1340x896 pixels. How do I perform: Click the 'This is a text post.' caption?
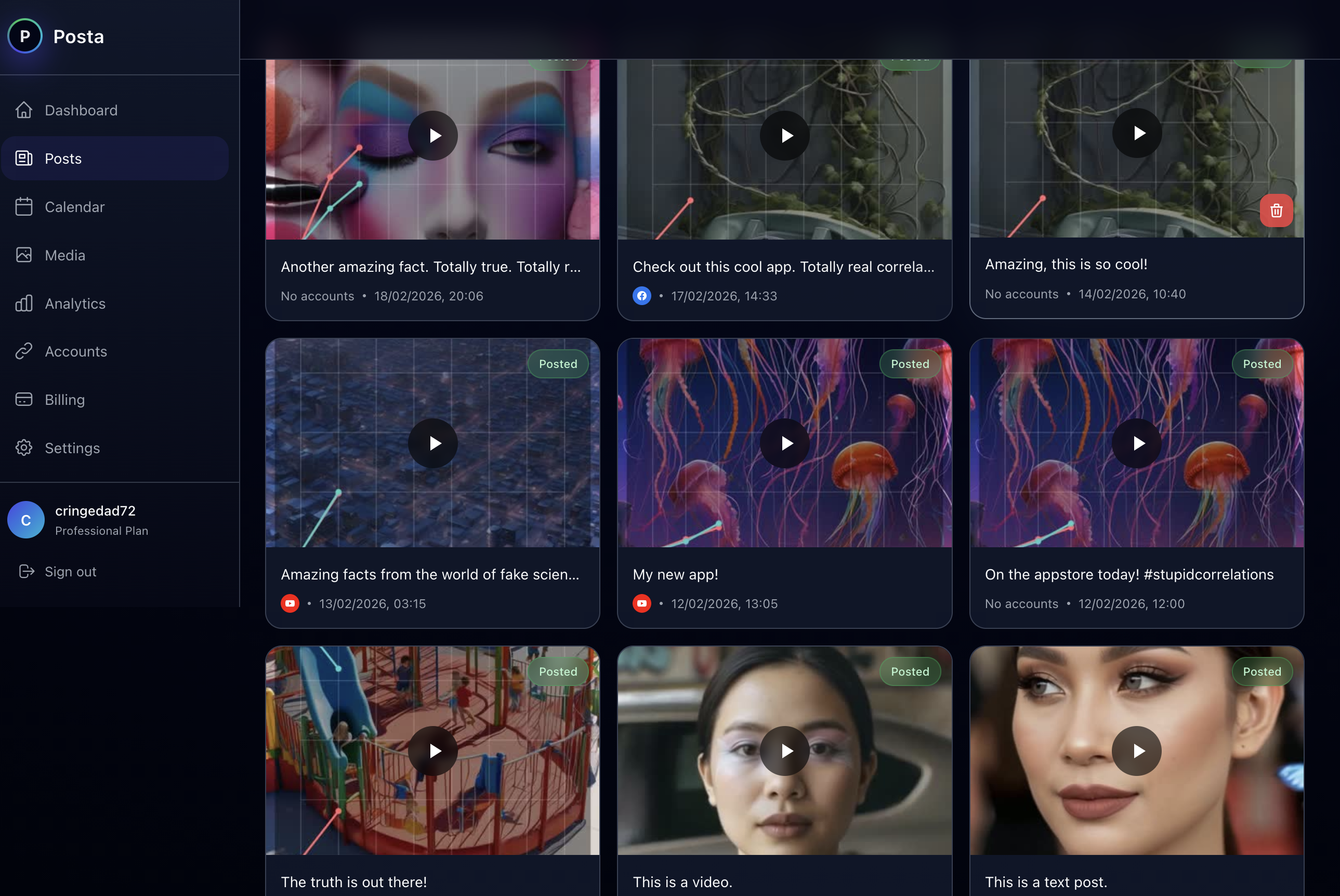click(1046, 882)
